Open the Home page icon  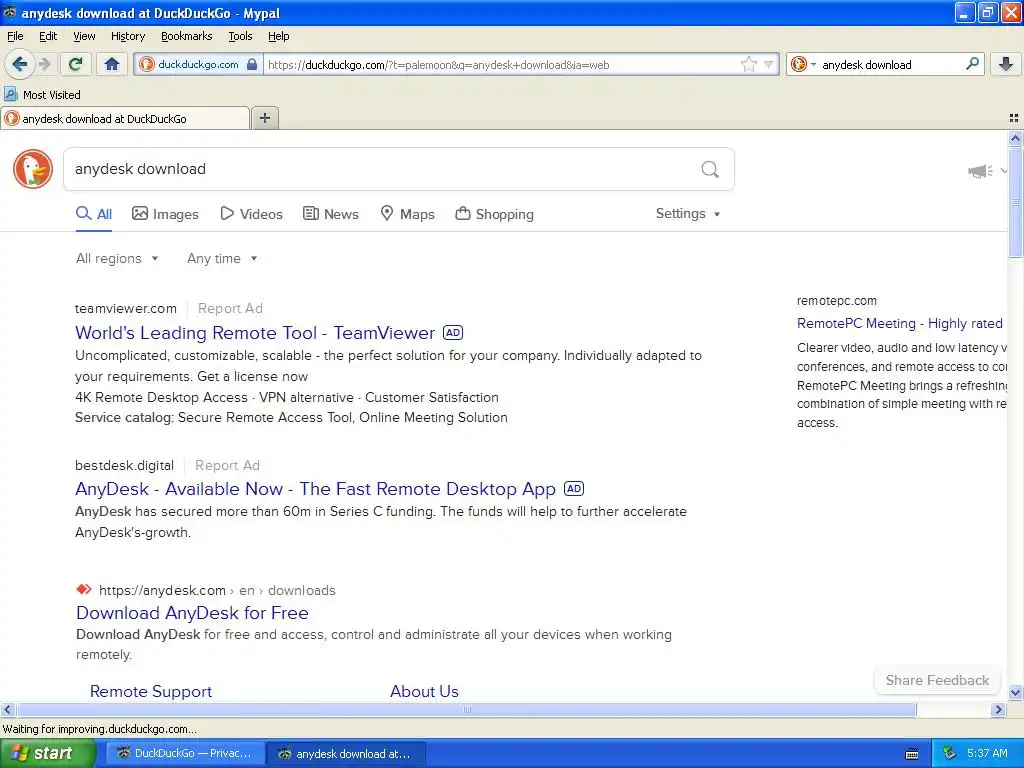(x=112, y=64)
